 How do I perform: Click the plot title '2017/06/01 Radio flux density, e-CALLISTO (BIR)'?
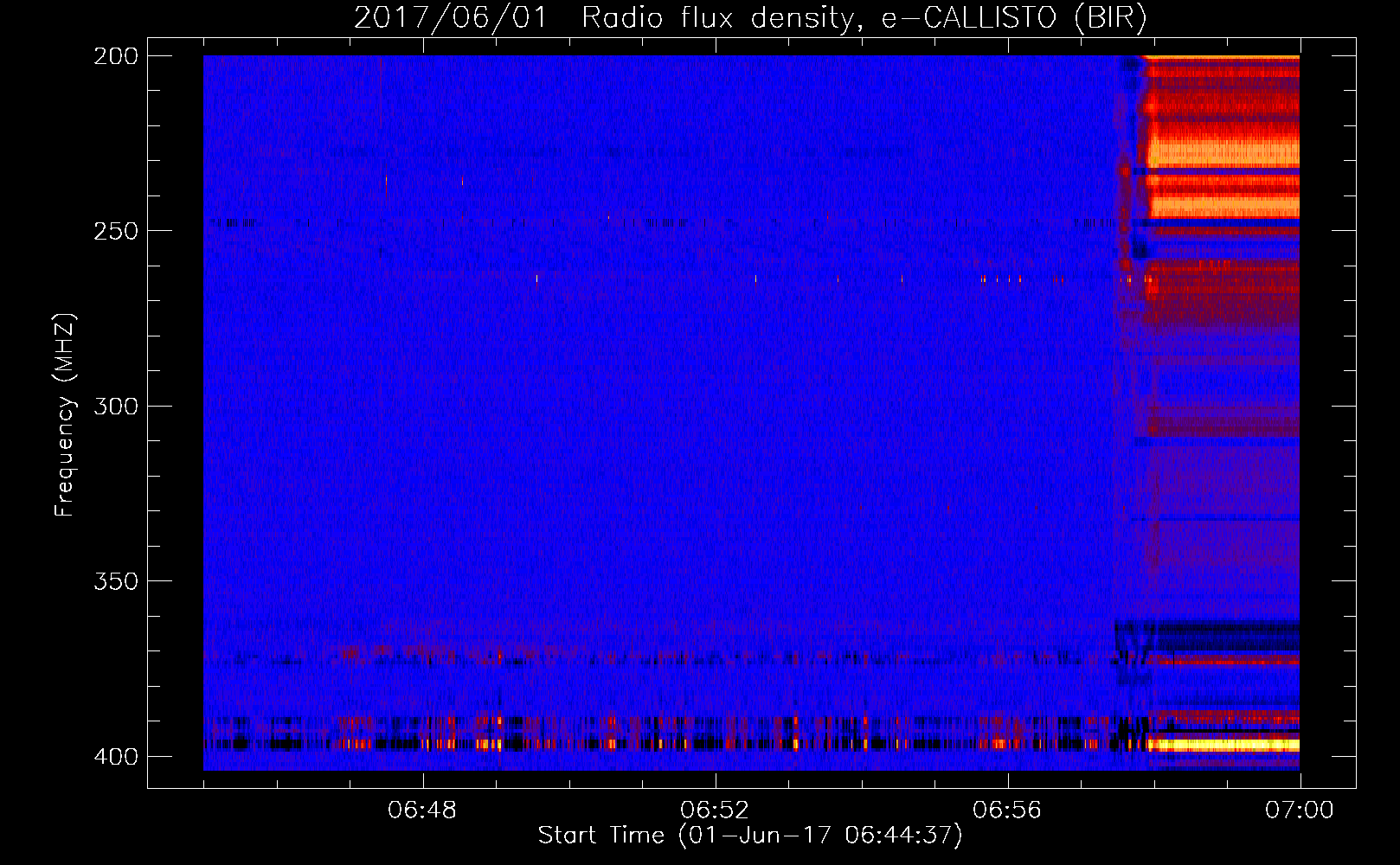(750, 17)
